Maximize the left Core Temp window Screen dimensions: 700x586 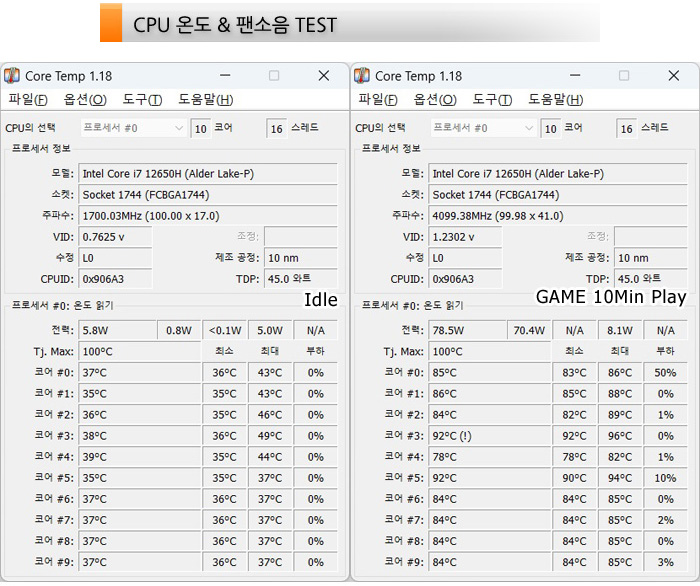click(274, 76)
